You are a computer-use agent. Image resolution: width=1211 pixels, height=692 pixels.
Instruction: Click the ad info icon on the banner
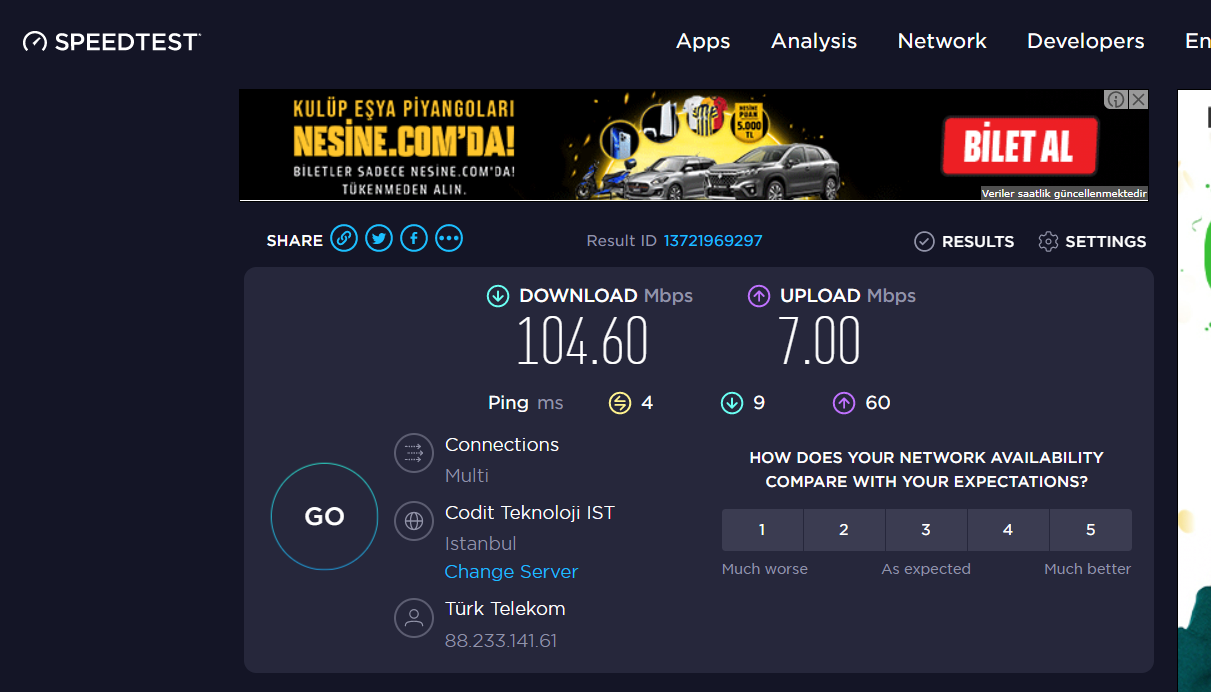coord(1116,99)
